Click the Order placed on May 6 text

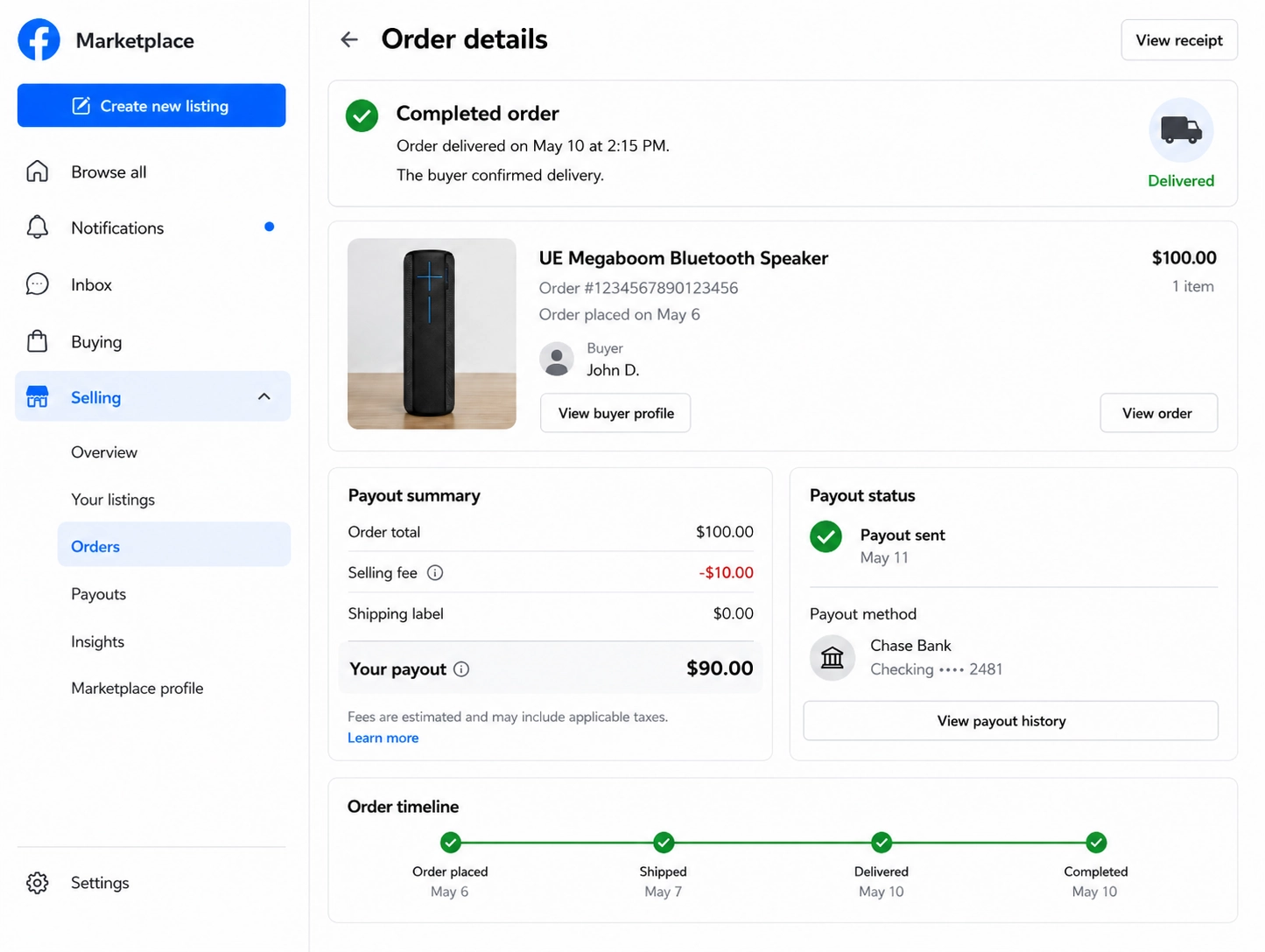point(619,314)
